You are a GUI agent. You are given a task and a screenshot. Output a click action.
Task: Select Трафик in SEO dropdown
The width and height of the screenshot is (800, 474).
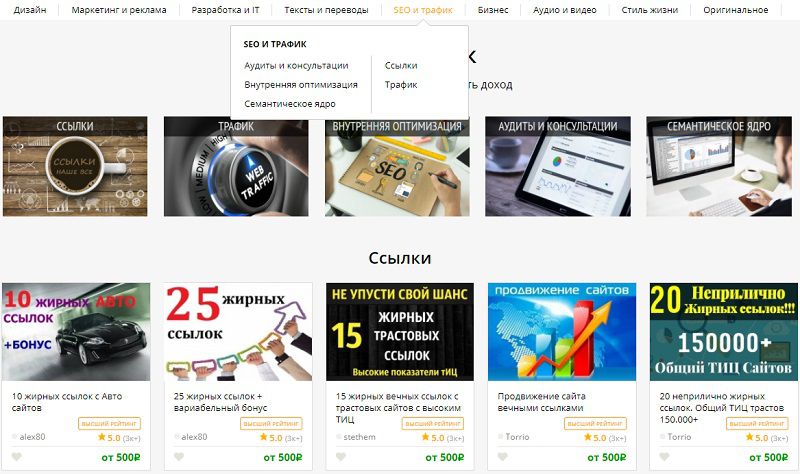tap(401, 85)
